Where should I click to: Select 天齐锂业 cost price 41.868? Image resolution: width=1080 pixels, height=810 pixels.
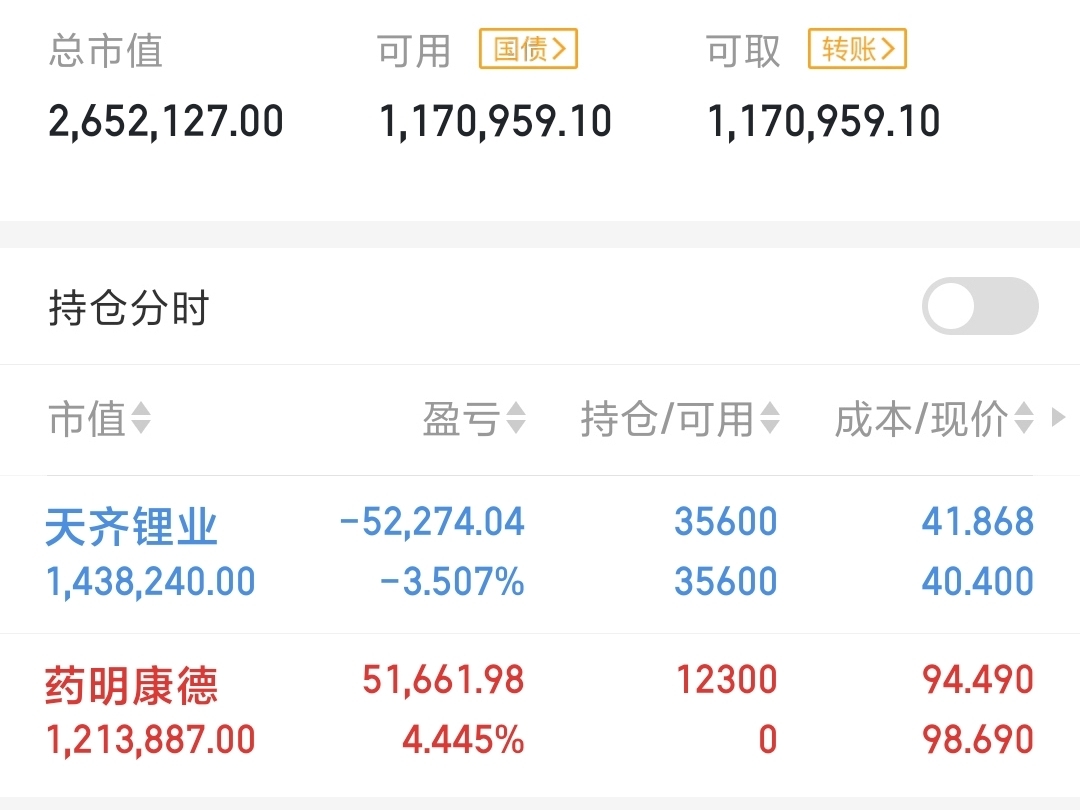tap(978, 521)
